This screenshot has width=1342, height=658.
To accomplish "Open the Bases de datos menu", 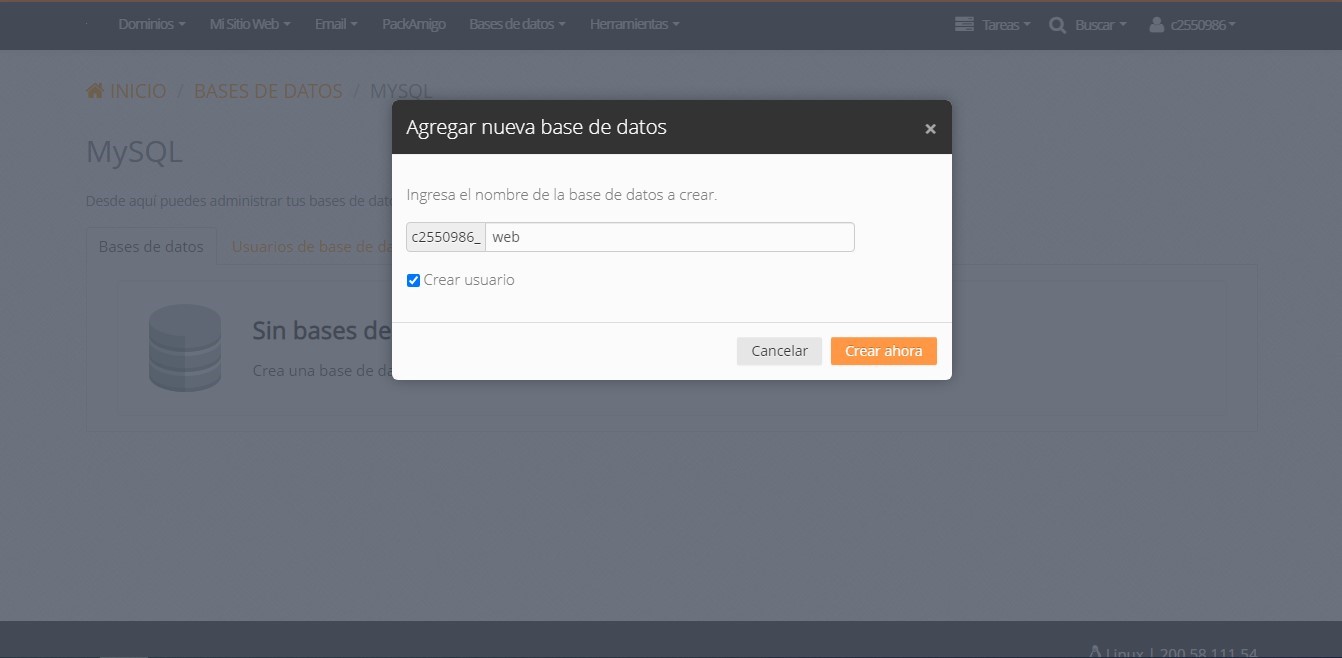I will point(517,24).
